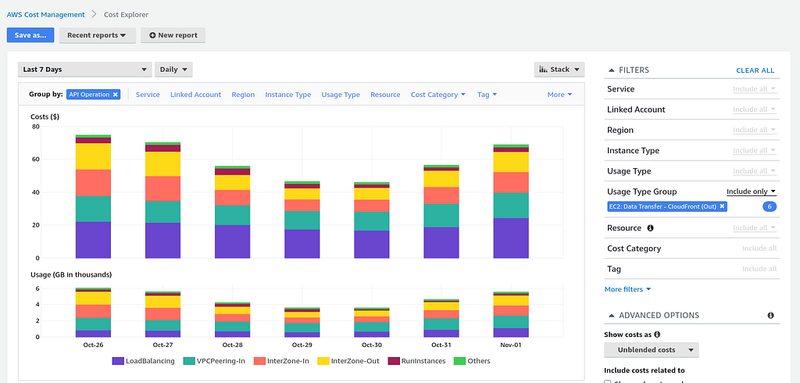Collapse the Filters section triangle

(x=611, y=70)
